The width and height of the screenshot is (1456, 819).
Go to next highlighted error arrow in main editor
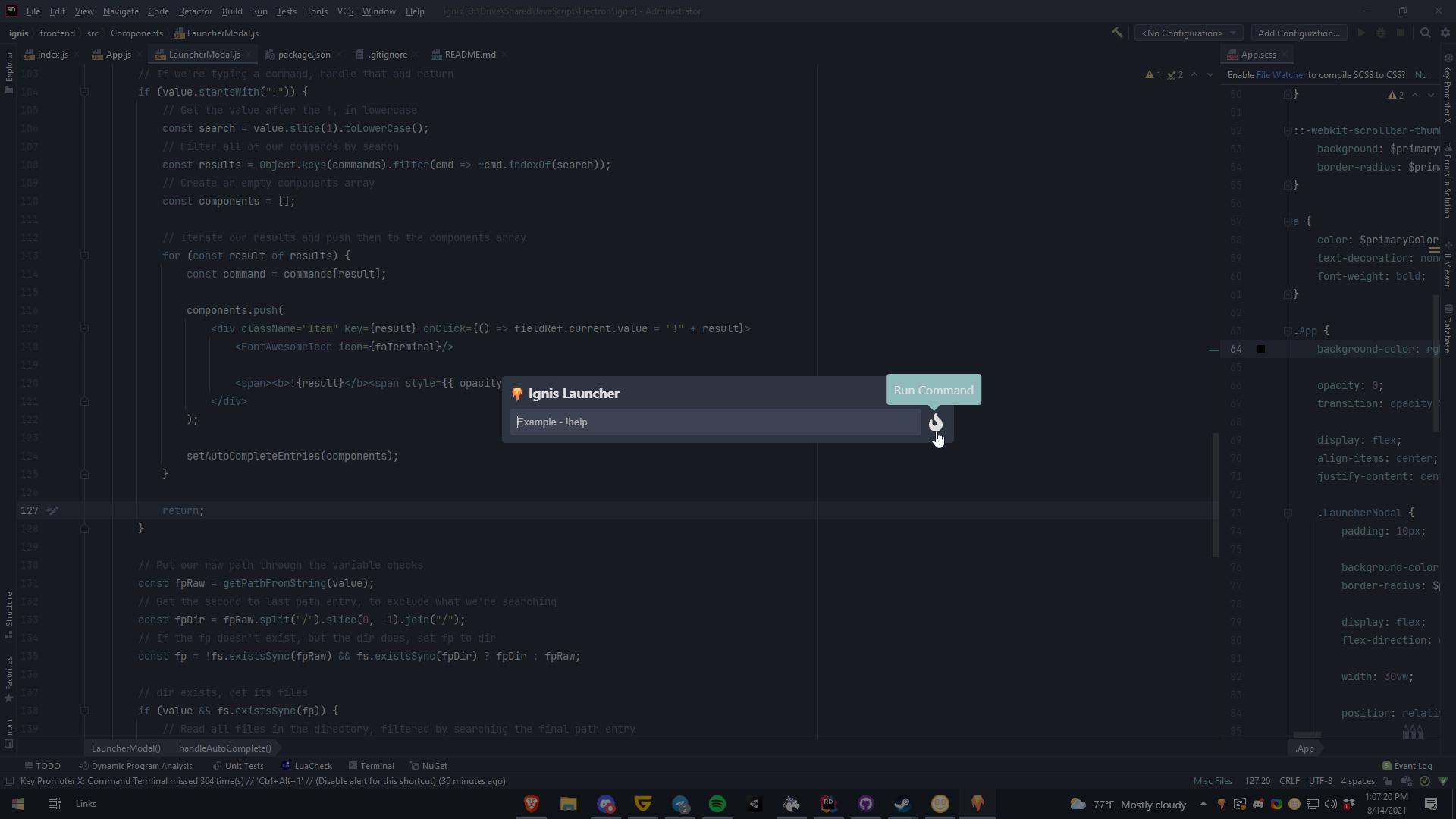click(x=1210, y=75)
